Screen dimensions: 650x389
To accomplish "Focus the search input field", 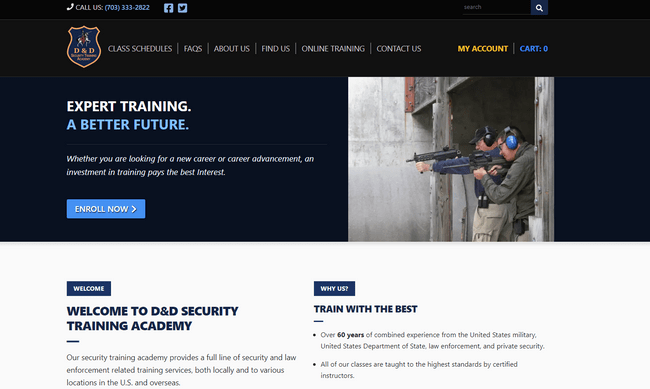I will click(x=497, y=7).
